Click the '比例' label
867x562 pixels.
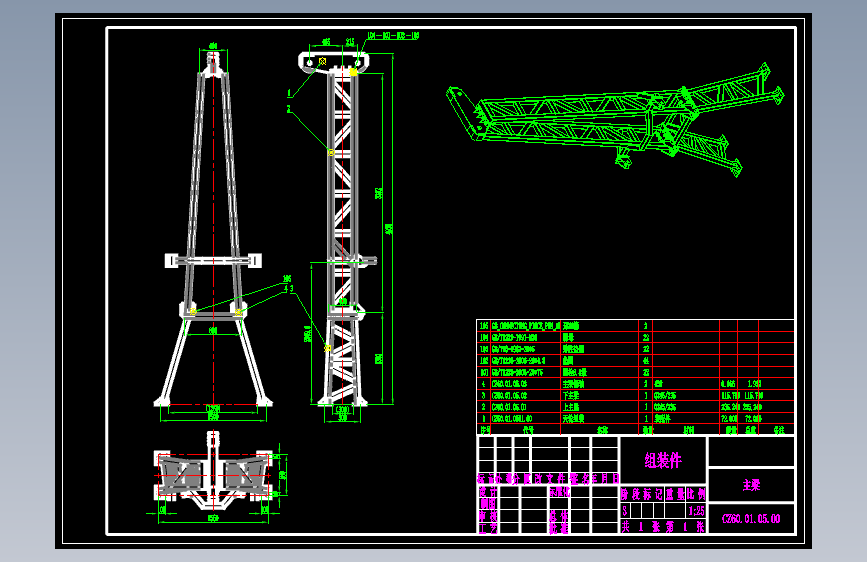click(696, 494)
